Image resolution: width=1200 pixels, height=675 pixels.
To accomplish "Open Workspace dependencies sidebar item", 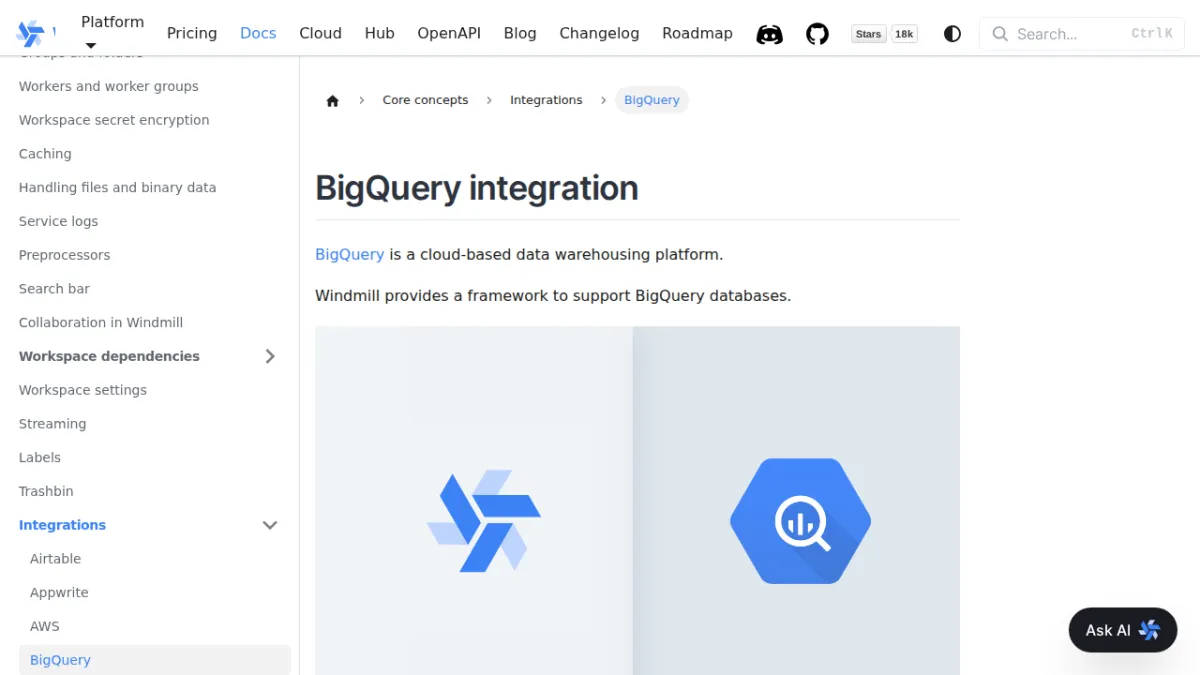I will click(x=109, y=356).
